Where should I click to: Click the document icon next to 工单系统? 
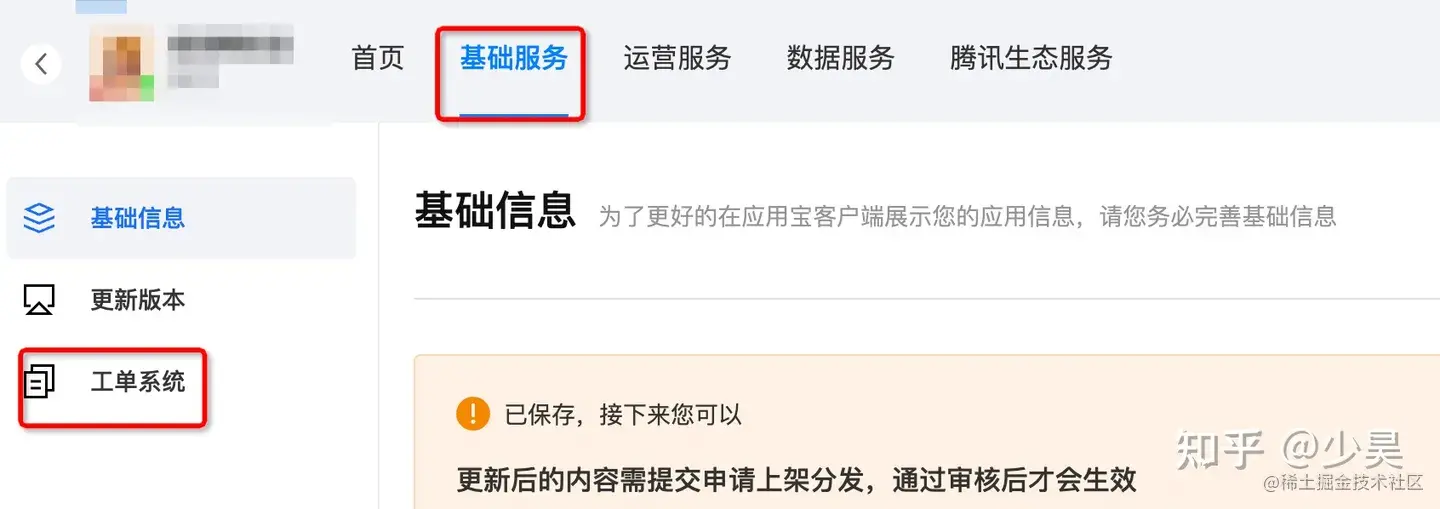(x=40, y=381)
